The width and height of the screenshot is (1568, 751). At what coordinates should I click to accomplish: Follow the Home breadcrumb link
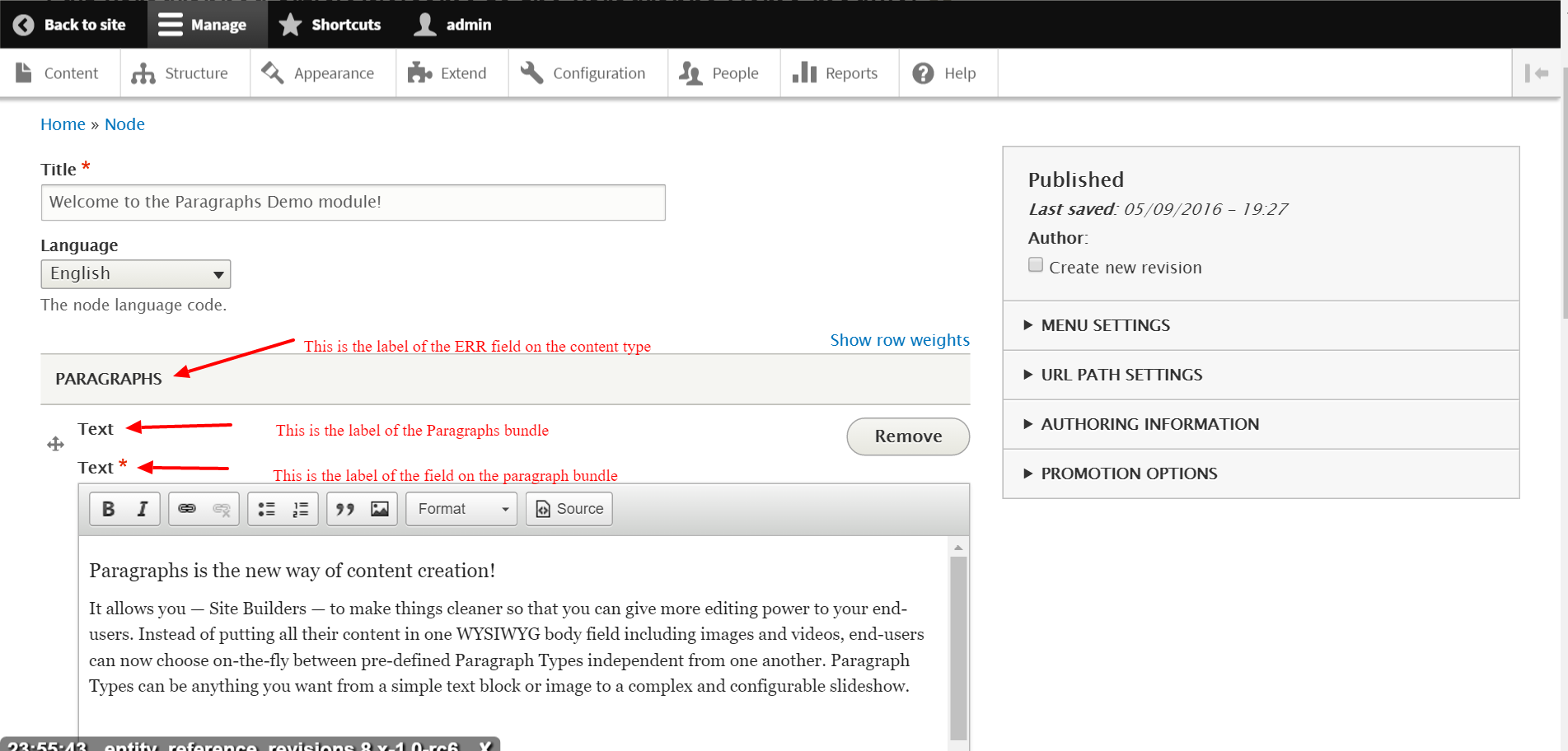click(x=63, y=124)
